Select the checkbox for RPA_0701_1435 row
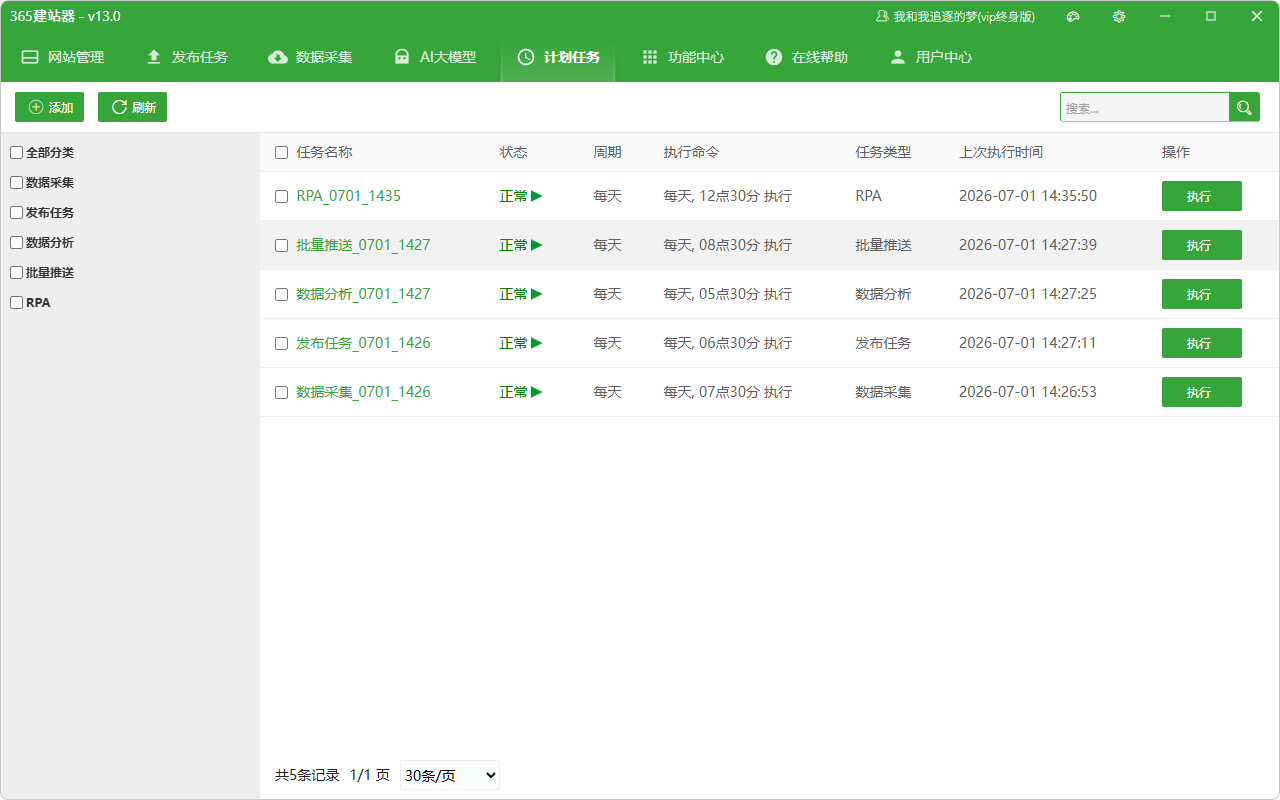Viewport: 1280px width, 800px height. pyautogui.click(x=281, y=197)
